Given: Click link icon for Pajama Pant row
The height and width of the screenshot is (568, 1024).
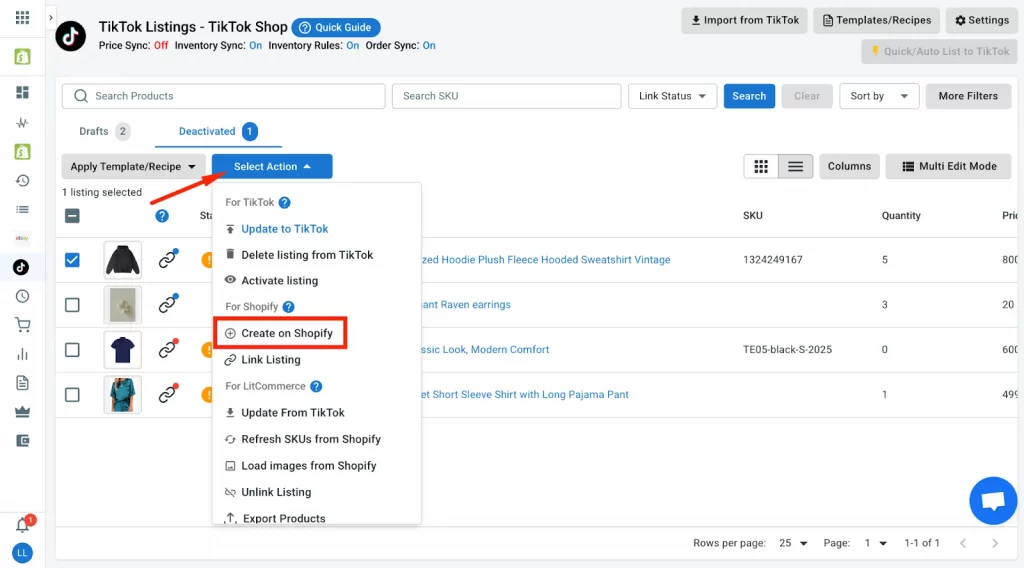Looking at the screenshot, I should (168, 394).
